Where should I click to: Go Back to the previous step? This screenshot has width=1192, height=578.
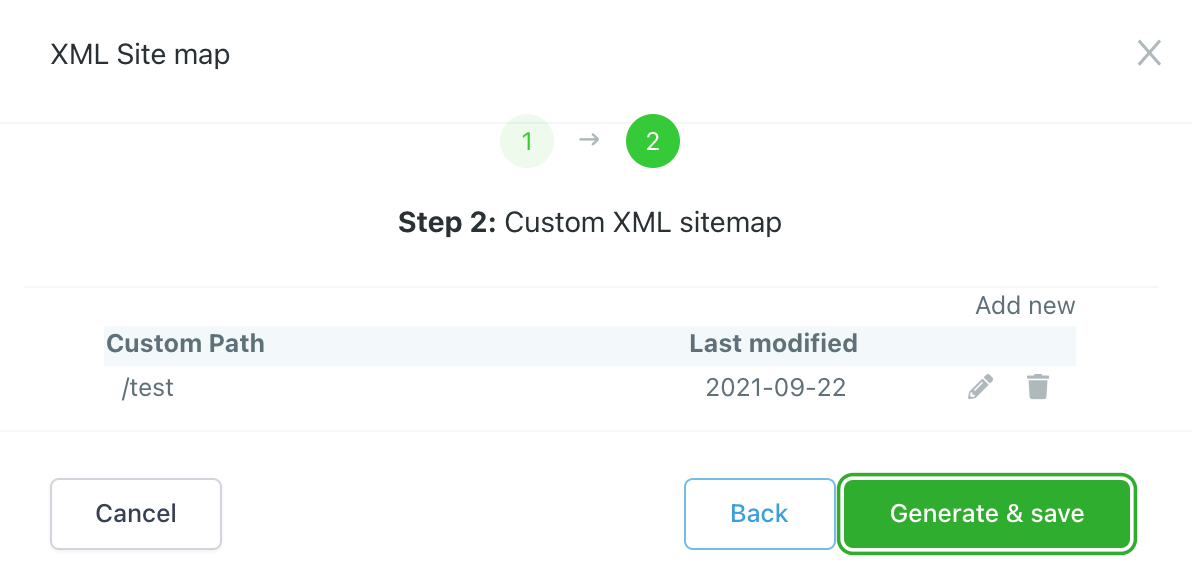coord(759,514)
